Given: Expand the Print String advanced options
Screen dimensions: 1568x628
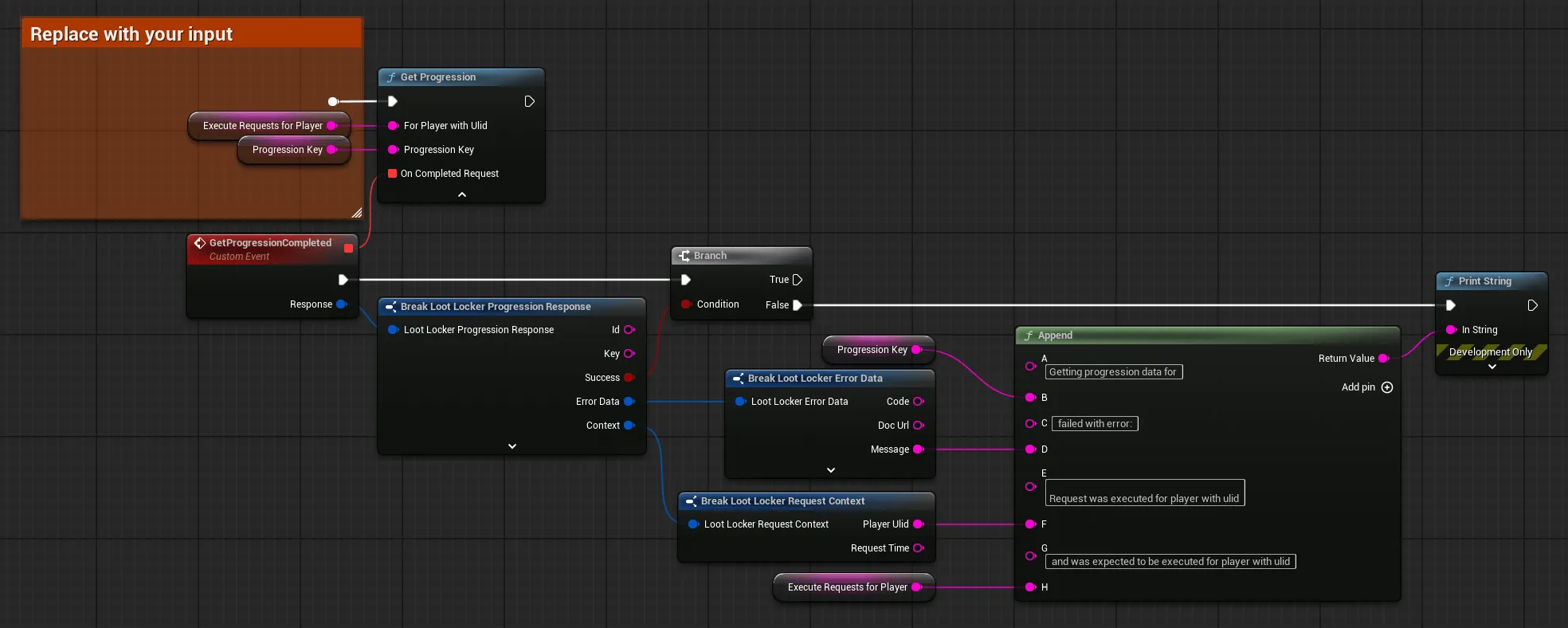Looking at the screenshot, I should tap(1492, 367).
